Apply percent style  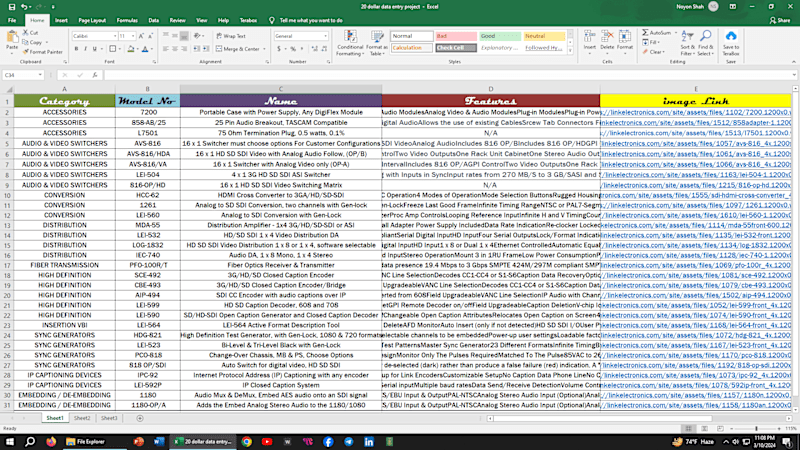[x=293, y=49]
